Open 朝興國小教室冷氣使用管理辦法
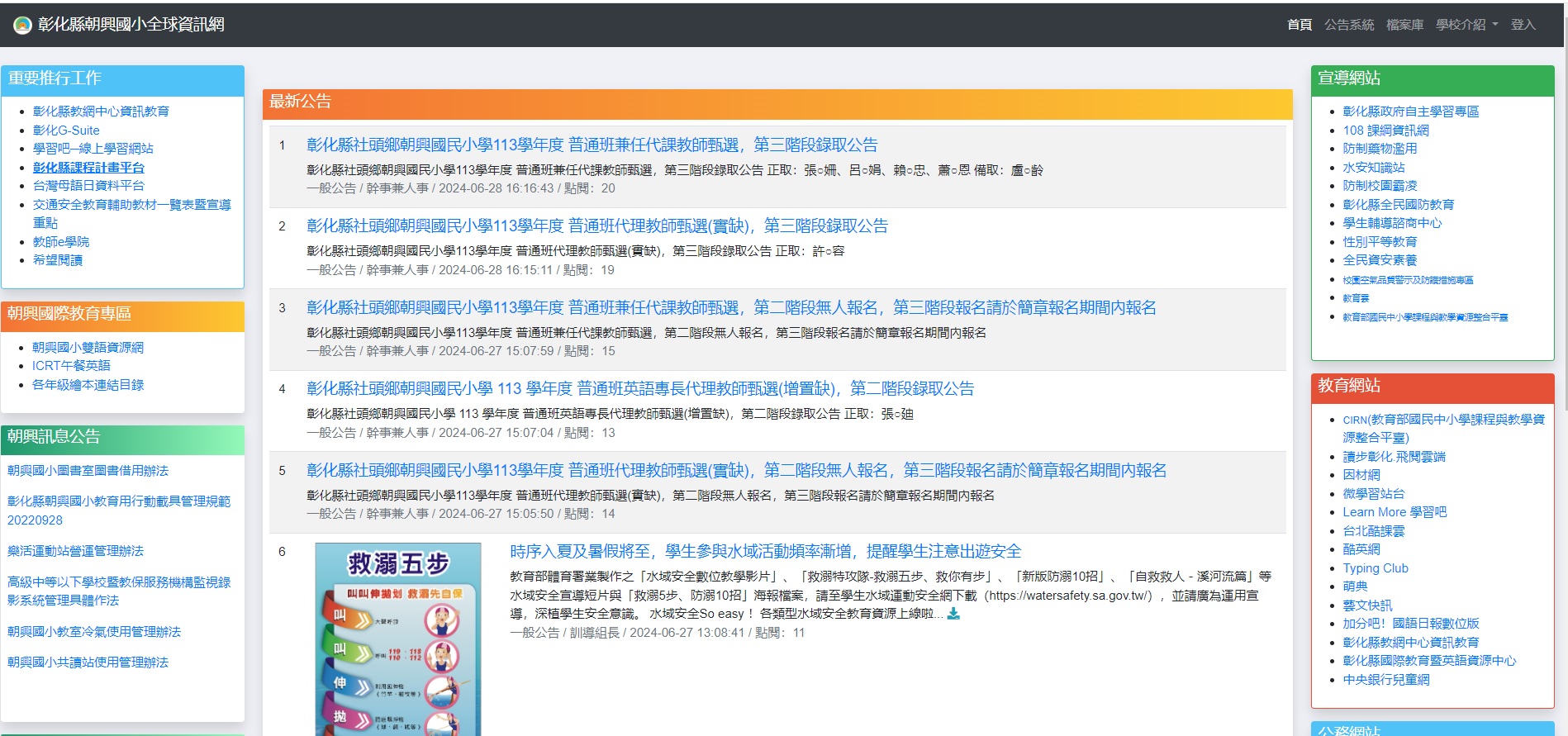The image size is (1568, 736). pos(94,632)
